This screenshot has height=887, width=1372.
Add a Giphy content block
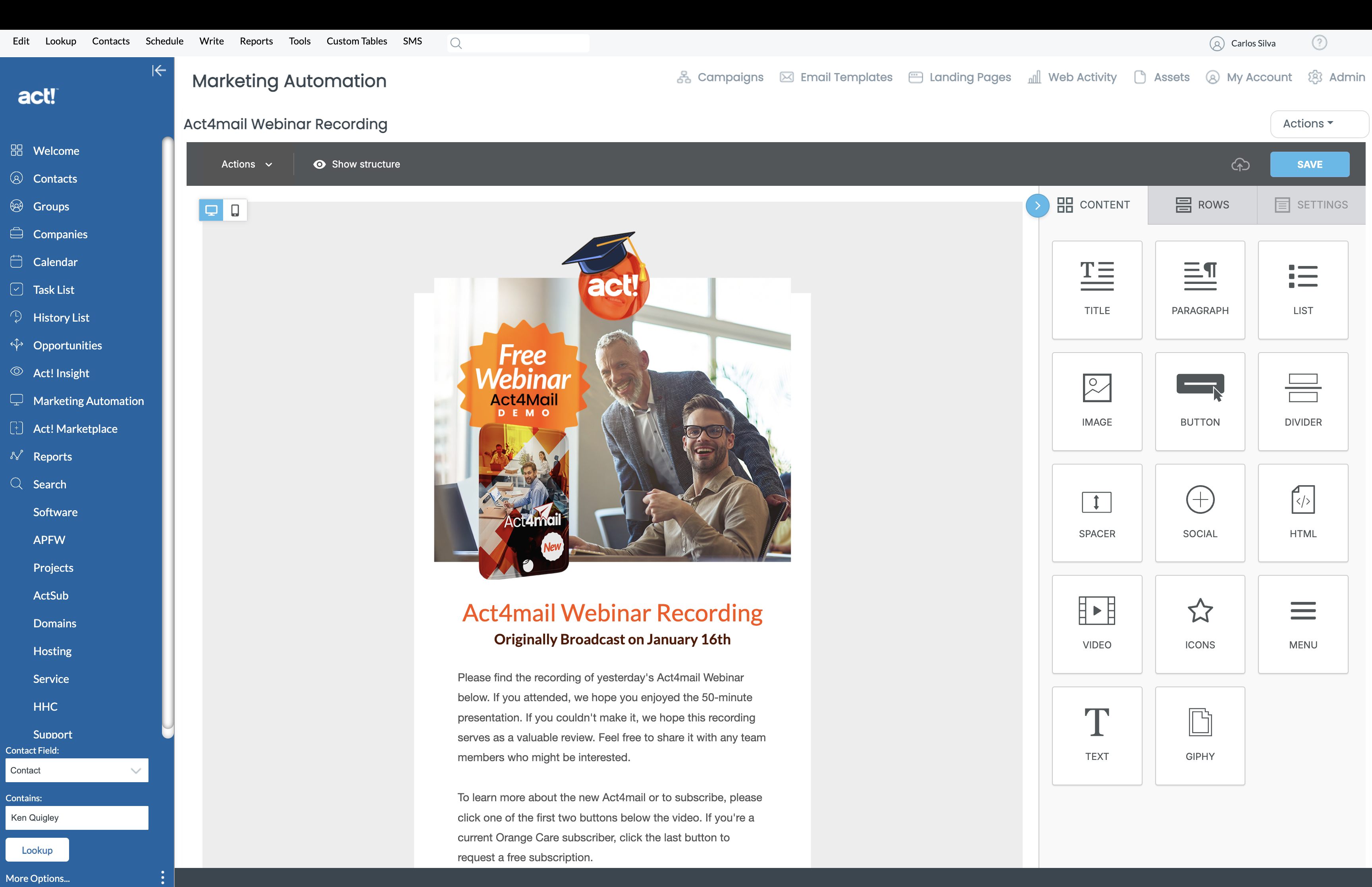tap(1199, 735)
